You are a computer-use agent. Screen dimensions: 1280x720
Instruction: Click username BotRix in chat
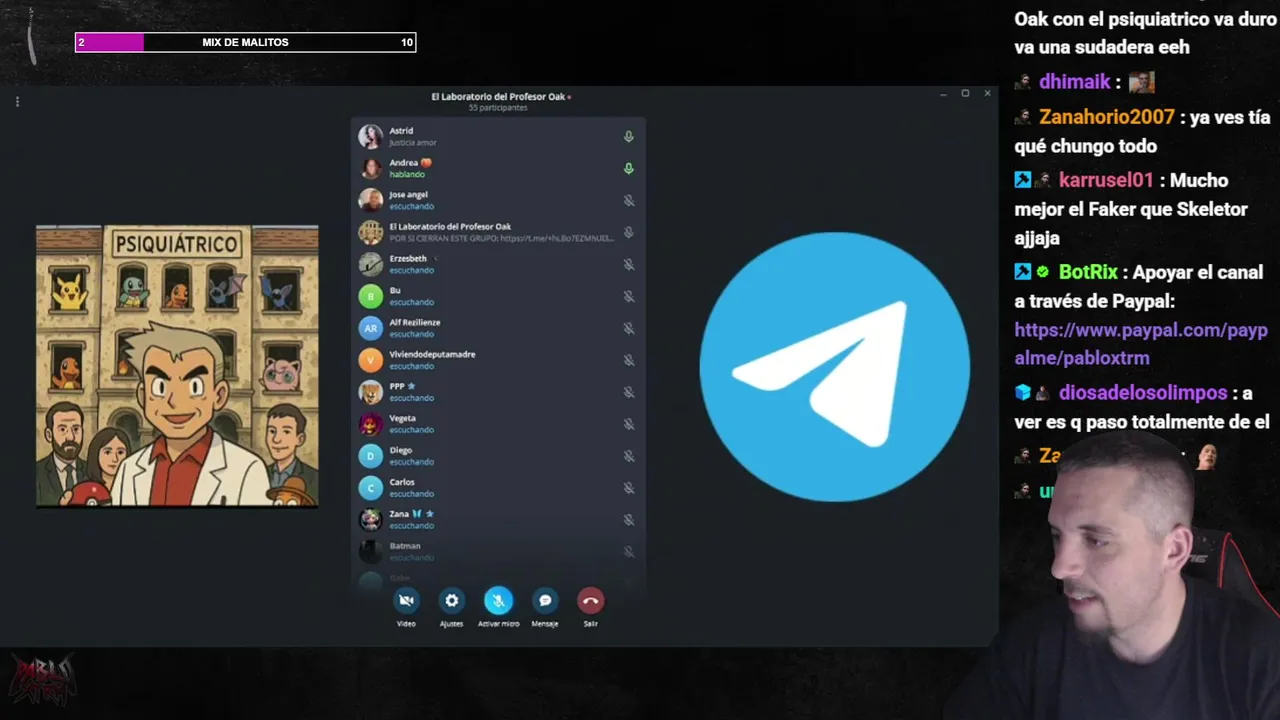pos(1088,272)
